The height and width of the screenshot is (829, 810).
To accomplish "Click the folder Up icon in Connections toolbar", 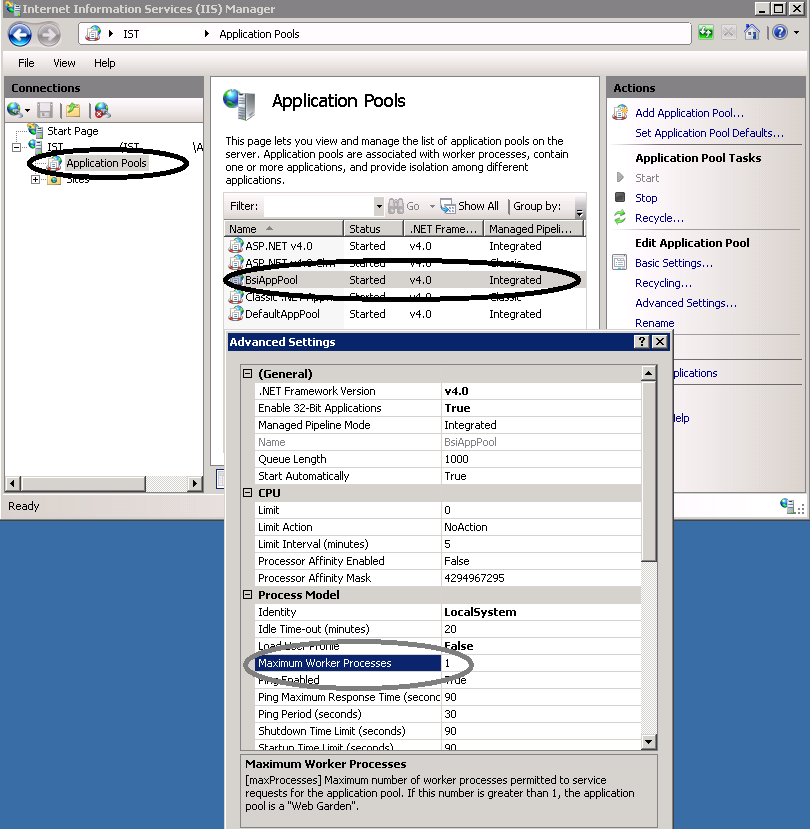I will (73, 110).
